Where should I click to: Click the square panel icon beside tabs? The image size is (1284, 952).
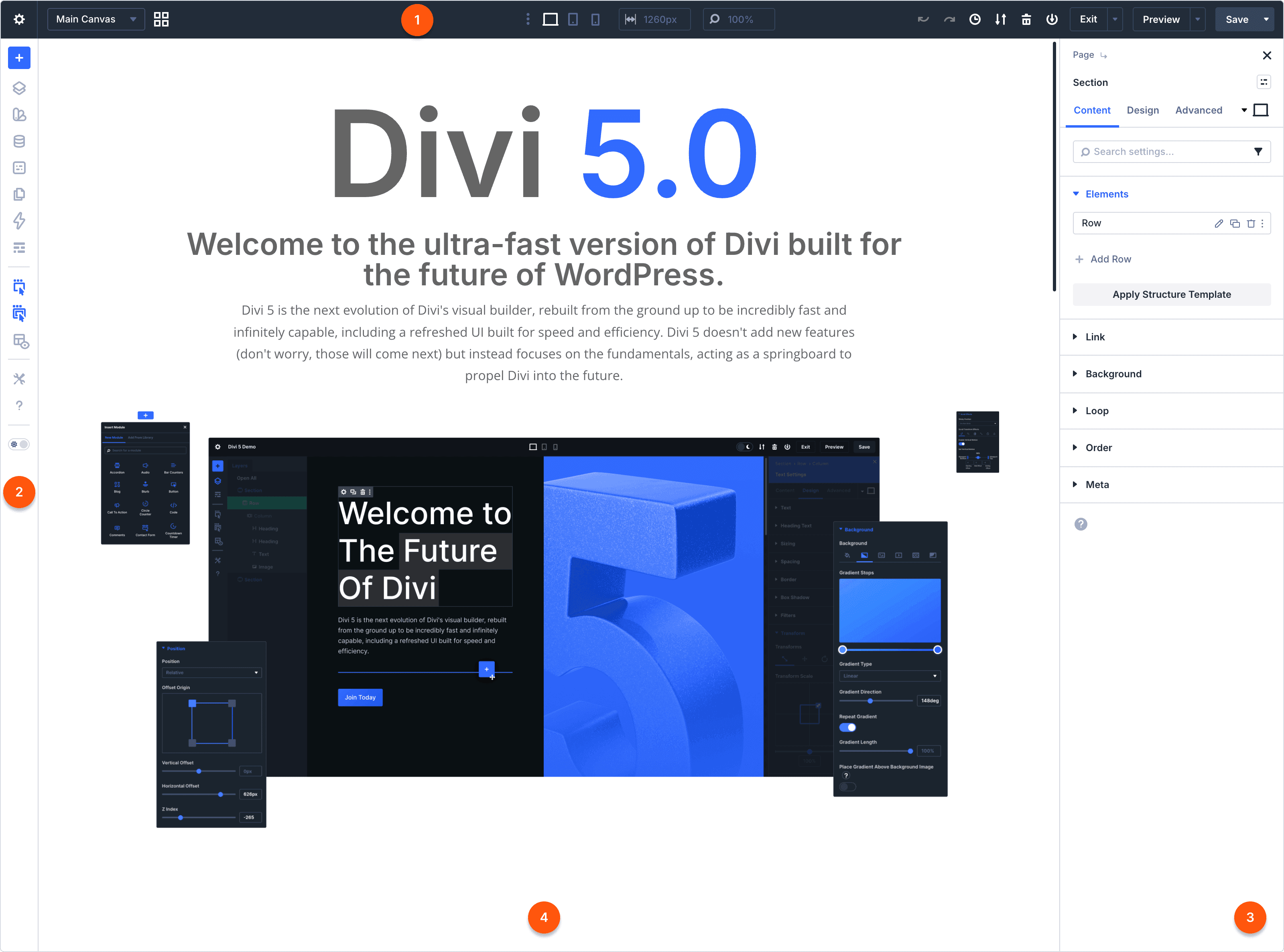[x=1260, y=110]
